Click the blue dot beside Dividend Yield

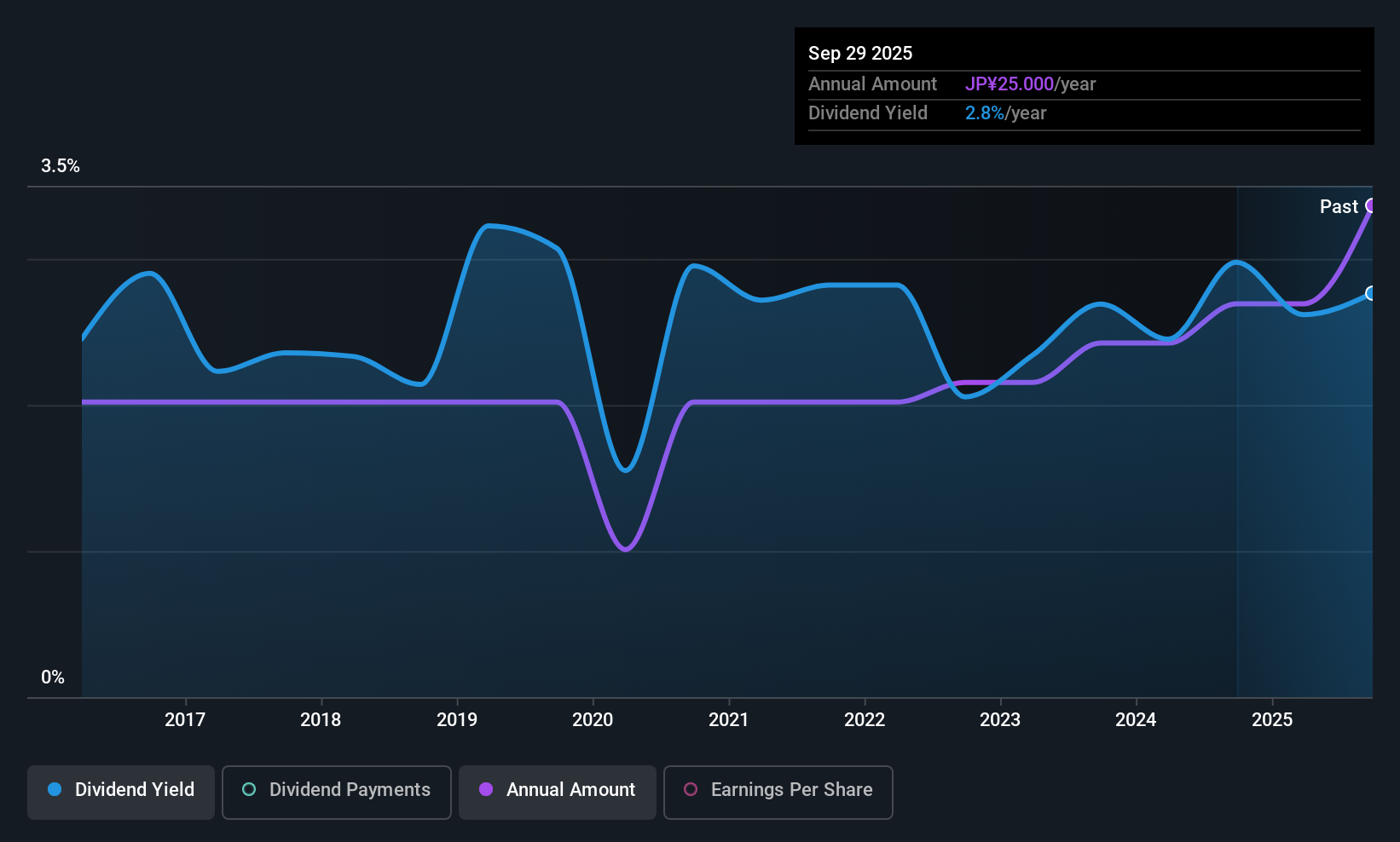tap(55, 790)
